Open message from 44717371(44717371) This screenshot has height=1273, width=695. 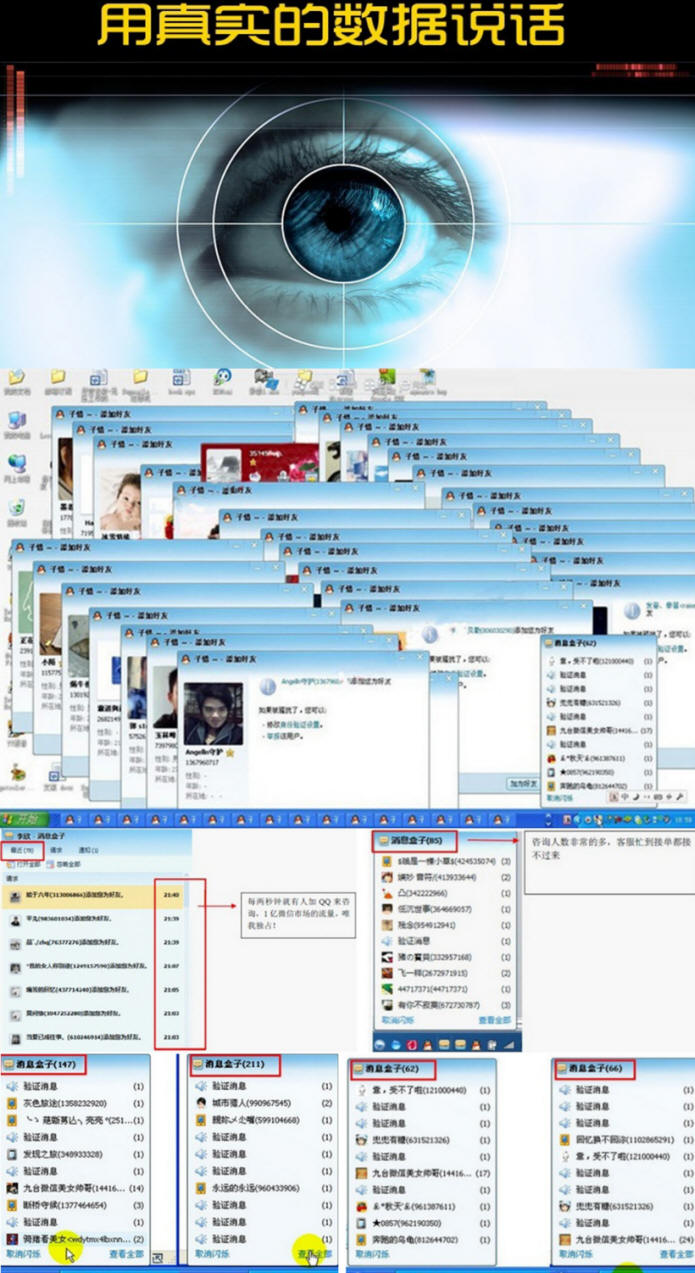coord(447,989)
